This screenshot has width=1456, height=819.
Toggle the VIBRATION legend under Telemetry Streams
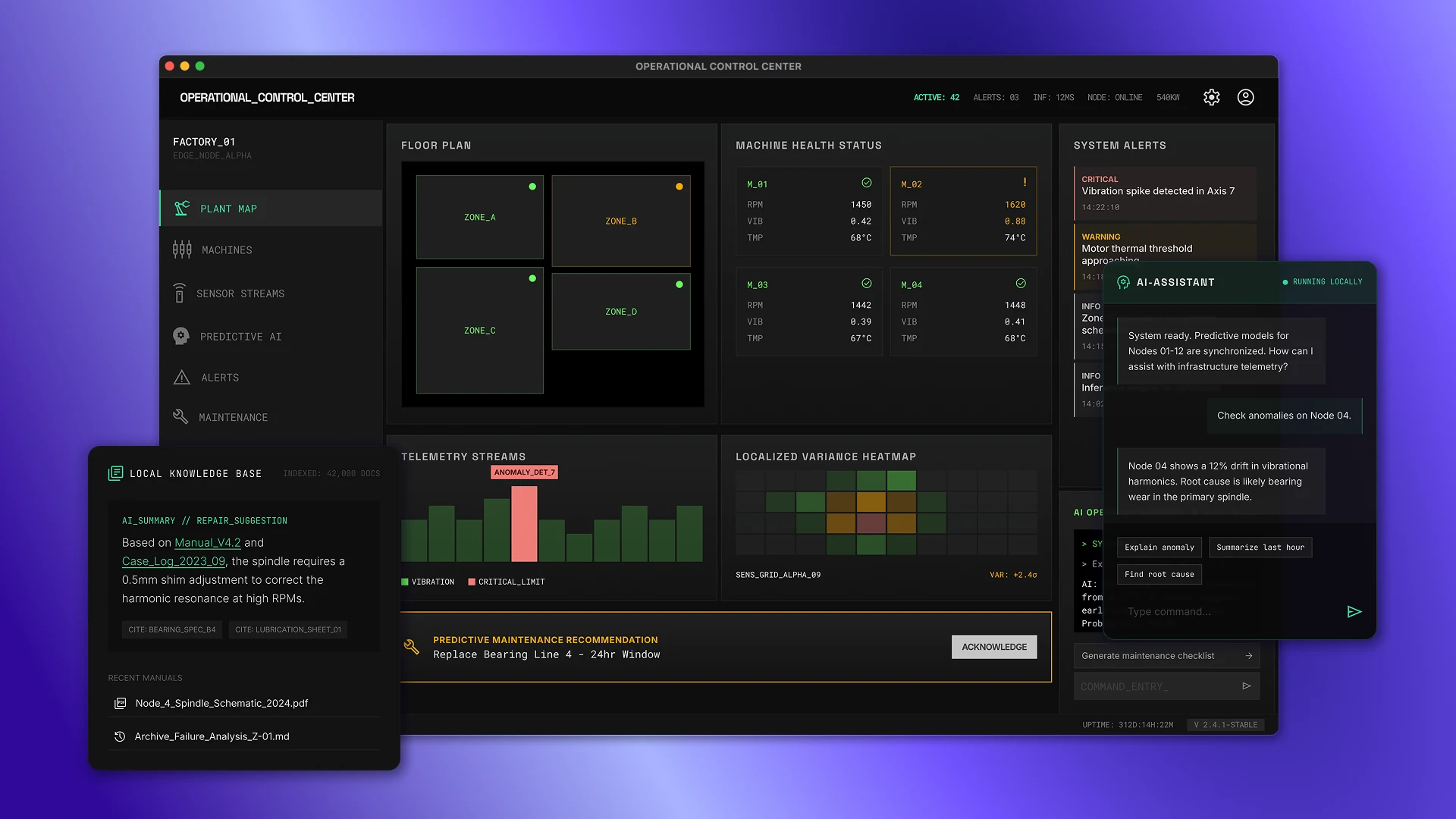(429, 582)
